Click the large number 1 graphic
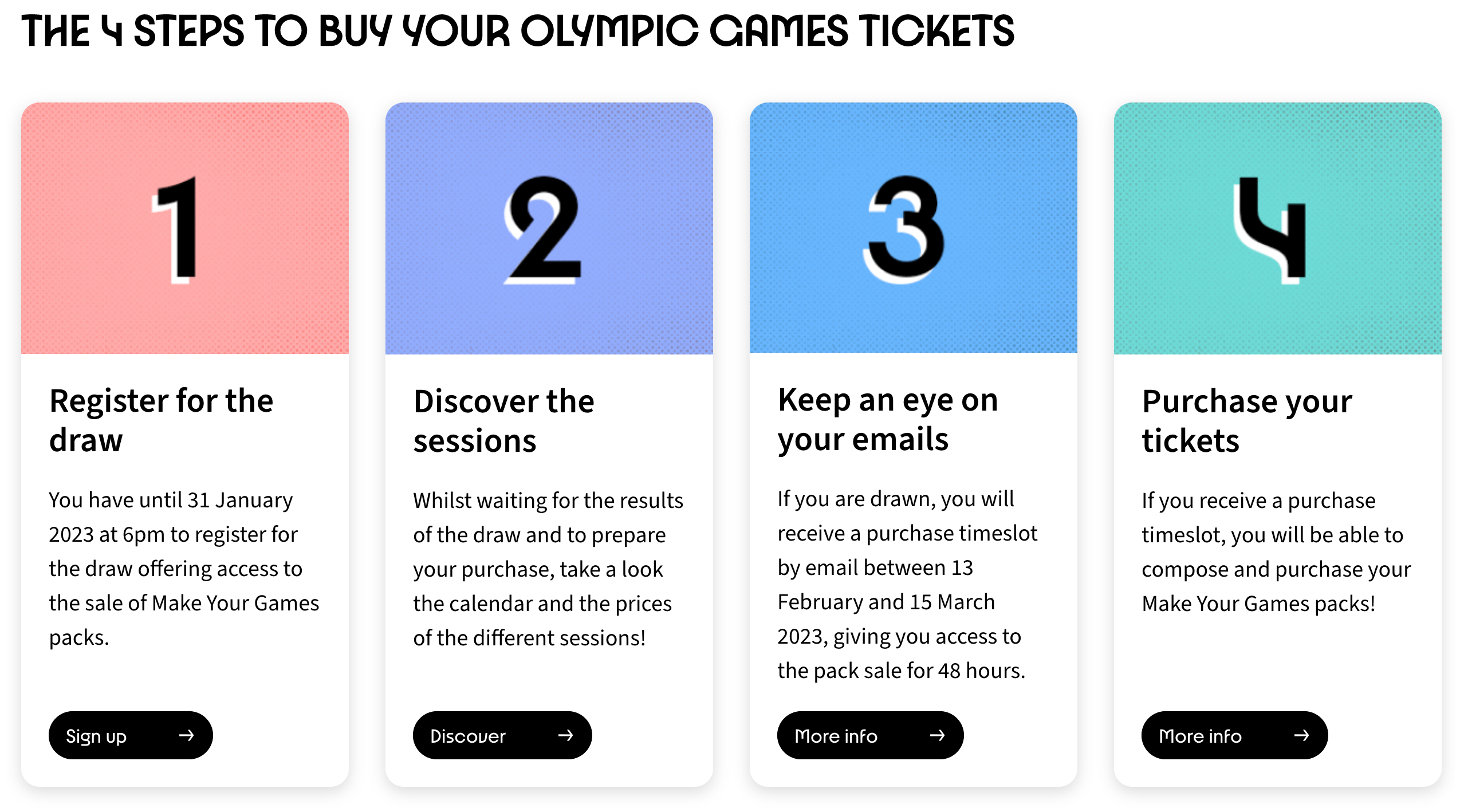 (x=175, y=230)
